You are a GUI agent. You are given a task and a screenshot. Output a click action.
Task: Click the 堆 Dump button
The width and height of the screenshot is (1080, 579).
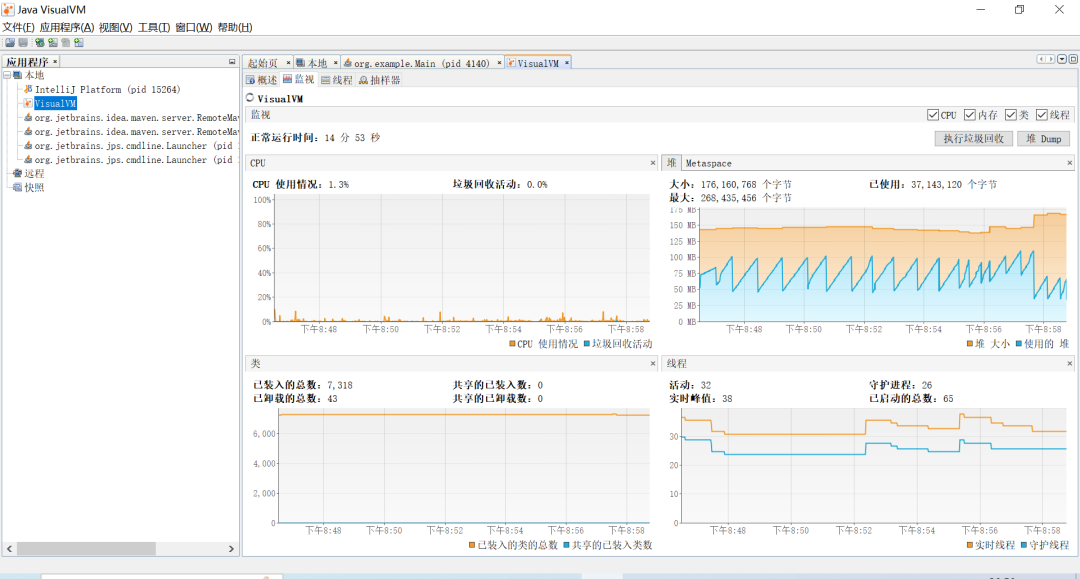1043,138
